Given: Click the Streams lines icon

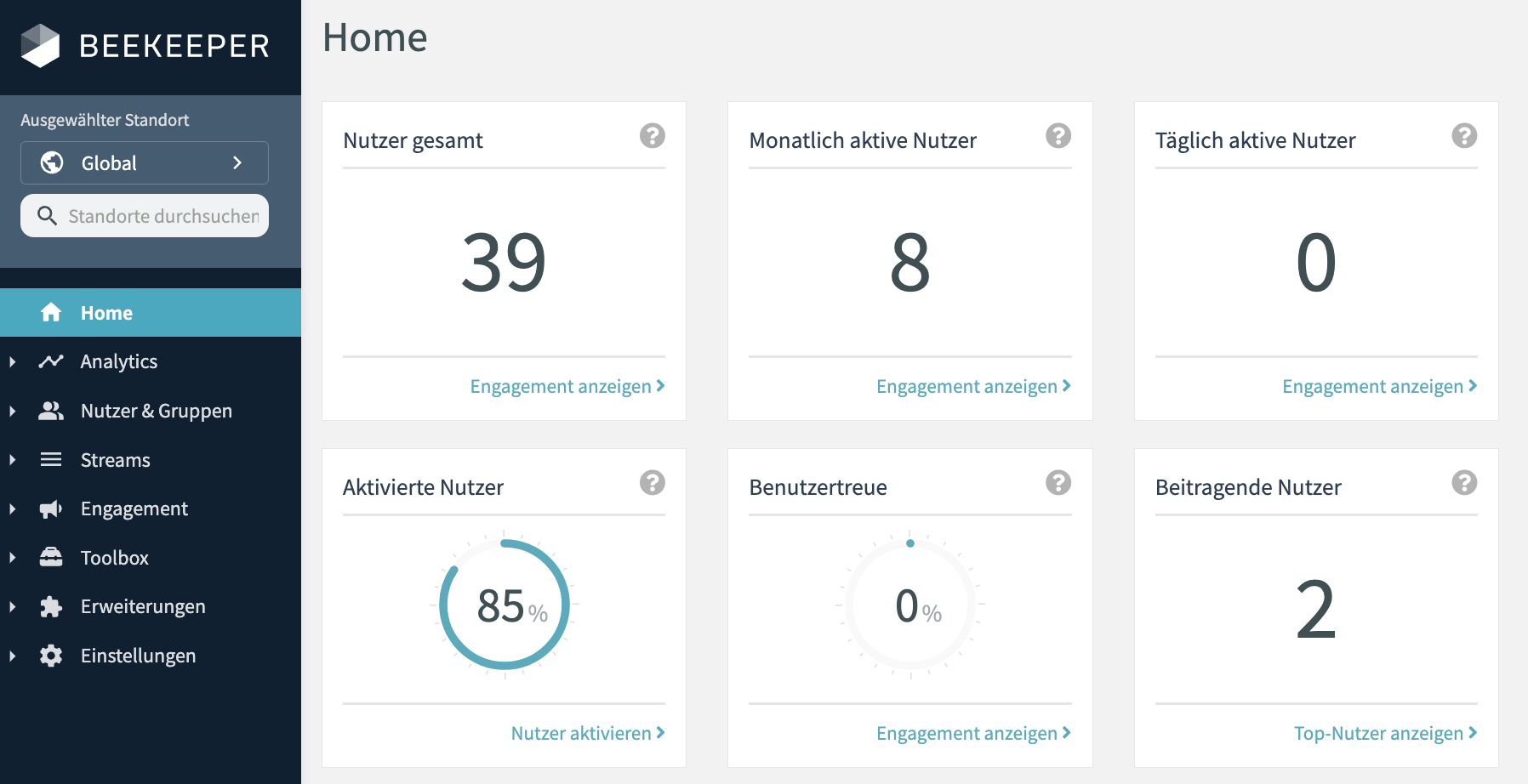Looking at the screenshot, I should point(51,459).
